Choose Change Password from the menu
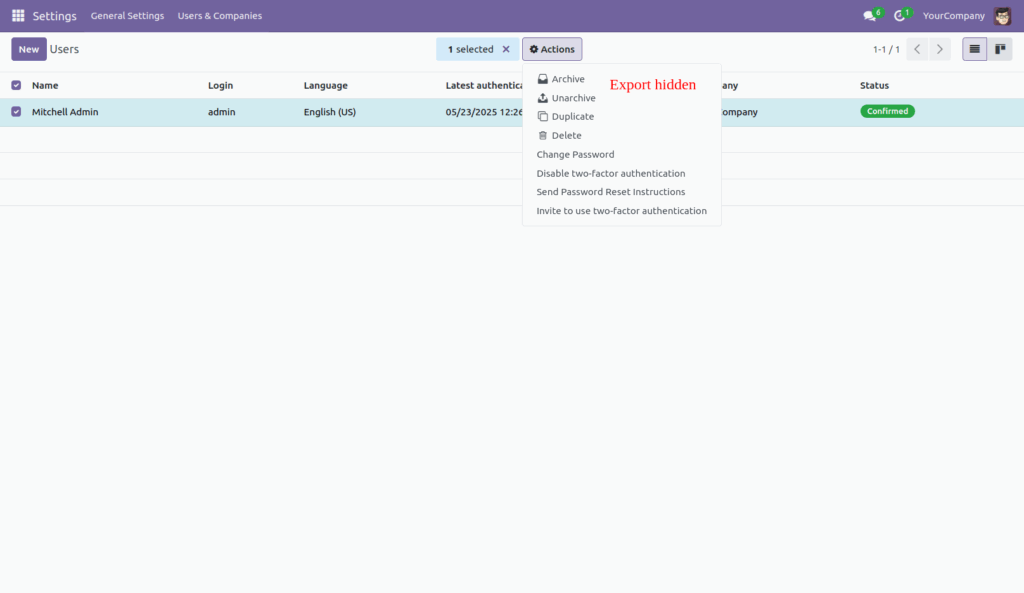The height and width of the screenshot is (593, 1024). click(575, 154)
